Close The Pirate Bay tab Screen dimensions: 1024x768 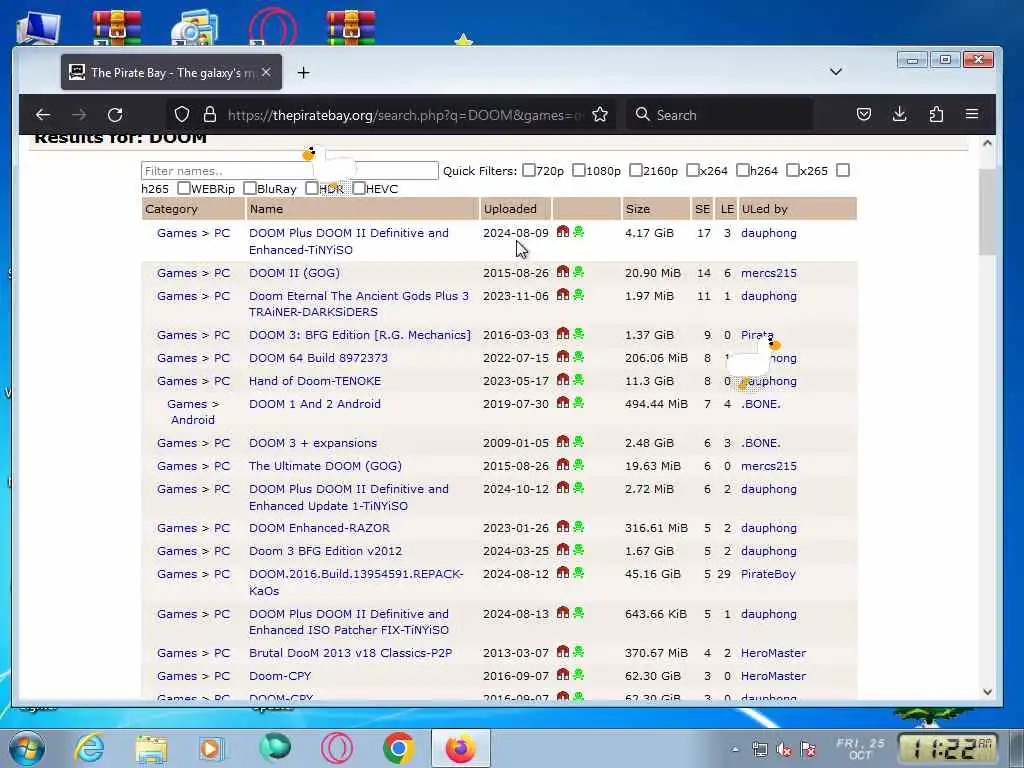(x=266, y=72)
